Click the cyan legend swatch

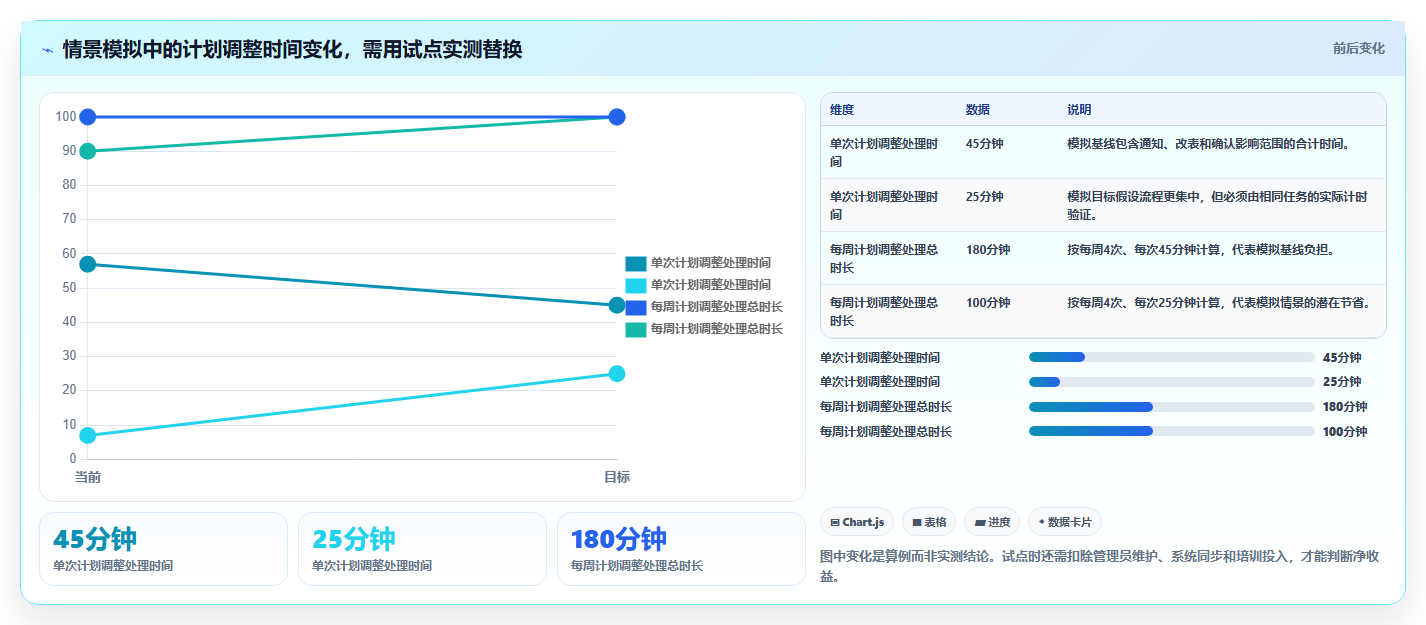click(636, 285)
